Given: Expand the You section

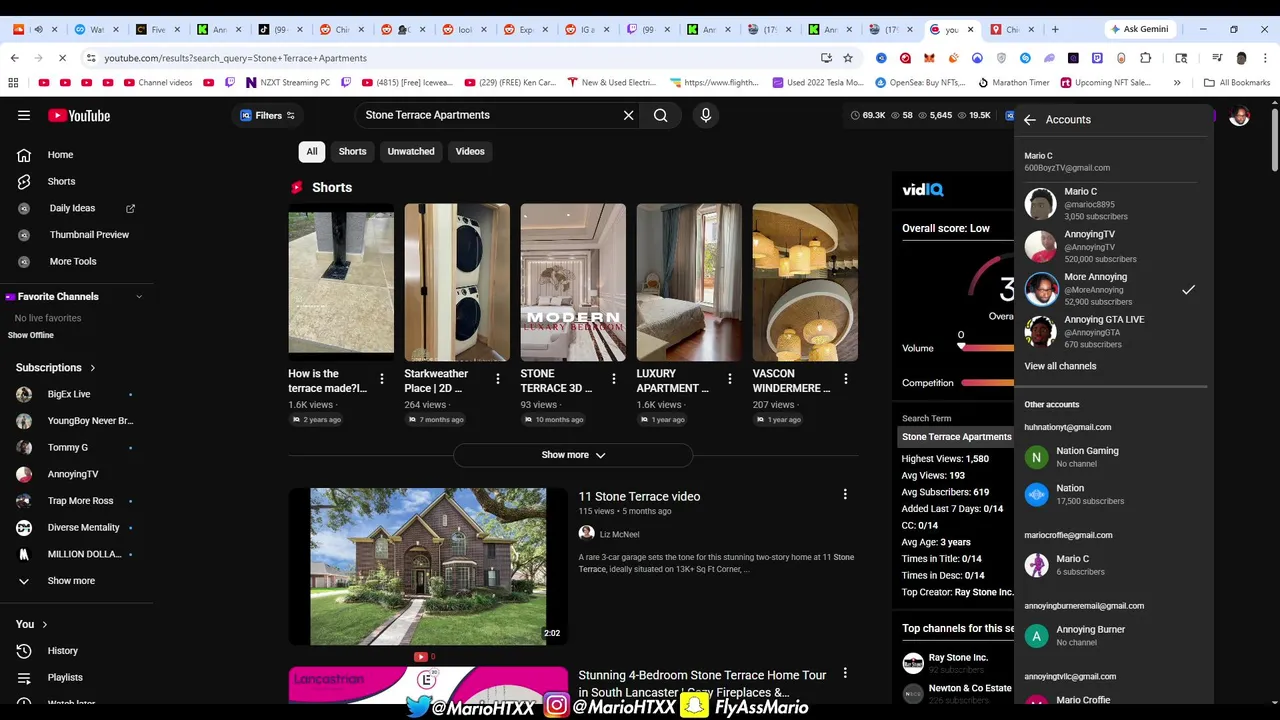Looking at the screenshot, I should [32, 624].
